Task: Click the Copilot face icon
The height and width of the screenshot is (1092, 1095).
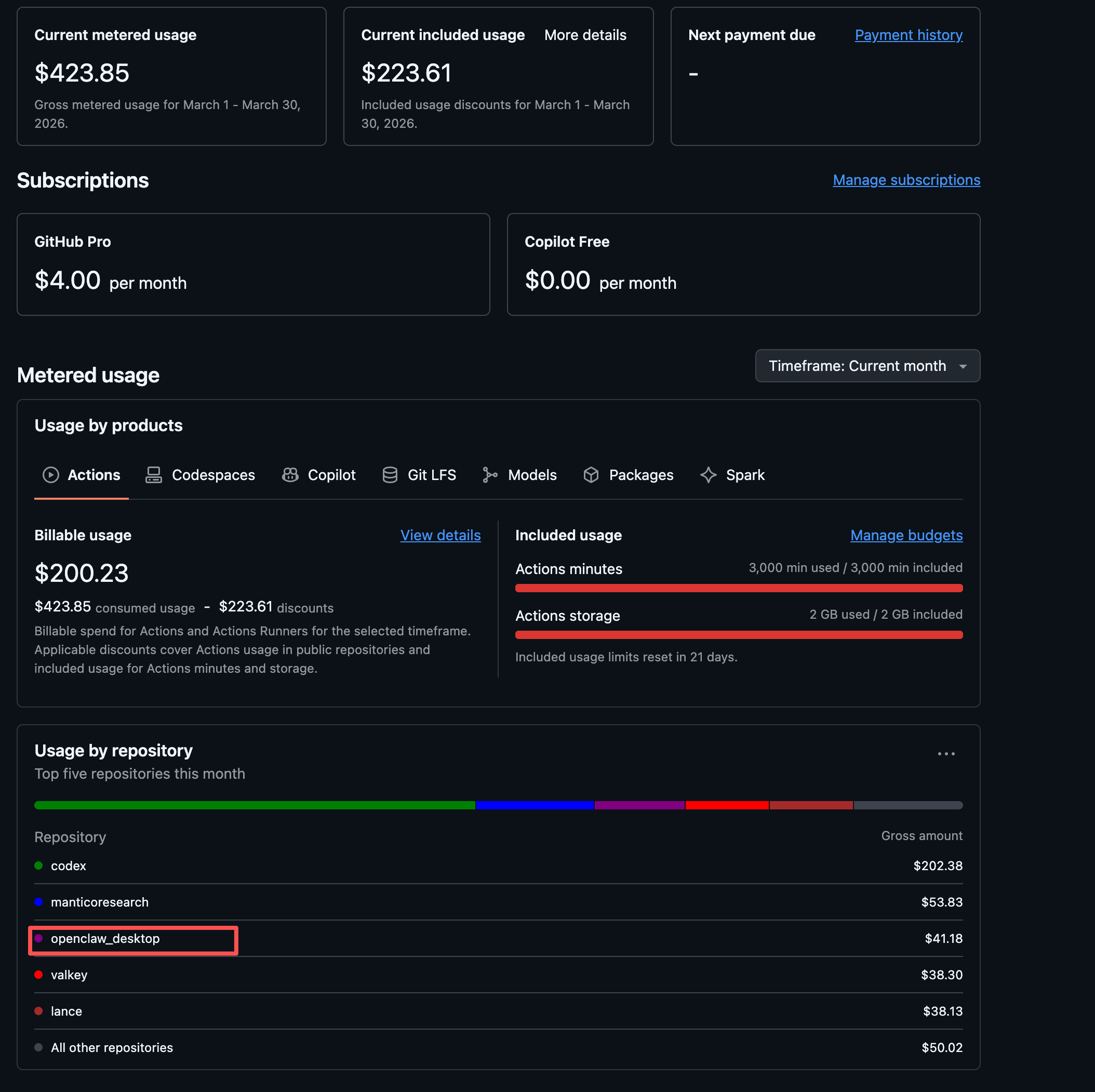Action: coord(290,475)
